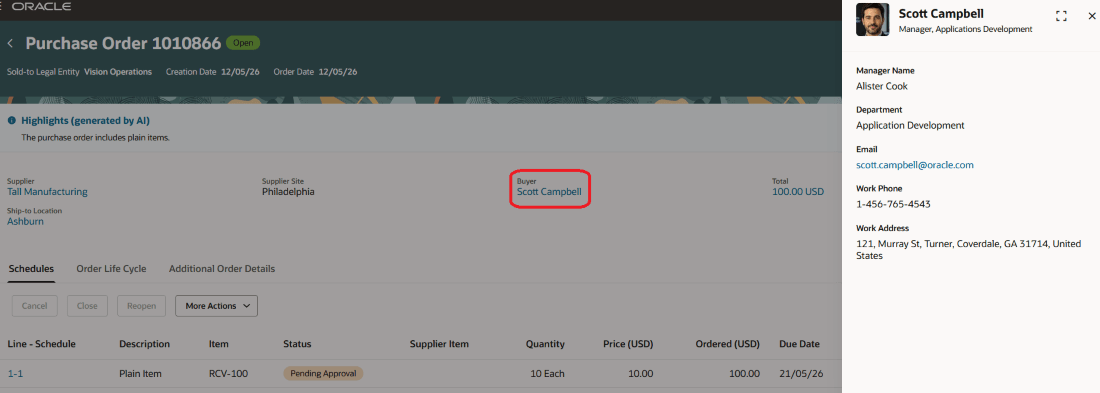Image resolution: width=1100 pixels, height=393 pixels.
Task: Open the 100.00 USD total link
Action: coord(798,192)
